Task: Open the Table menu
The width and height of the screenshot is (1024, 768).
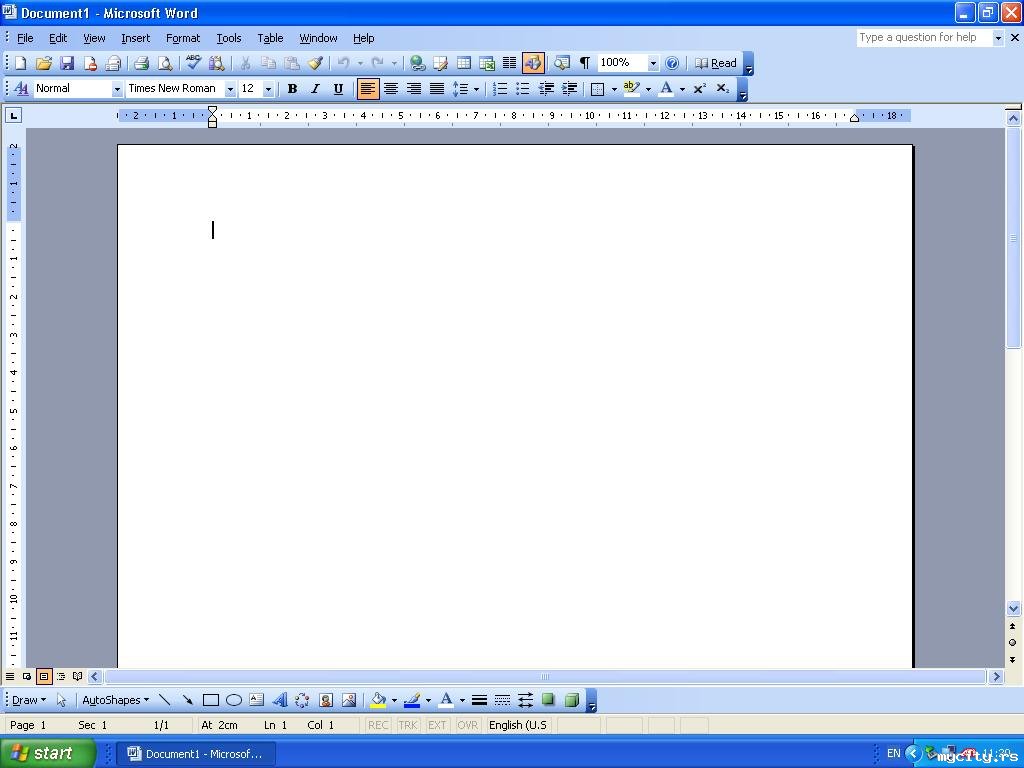Action: click(270, 38)
